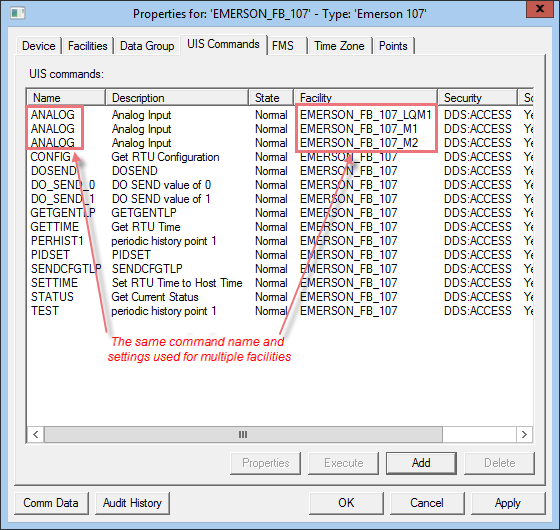560x530 pixels.
Task: Click 'Get RTU Configuration' description
Action: (165, 157)
